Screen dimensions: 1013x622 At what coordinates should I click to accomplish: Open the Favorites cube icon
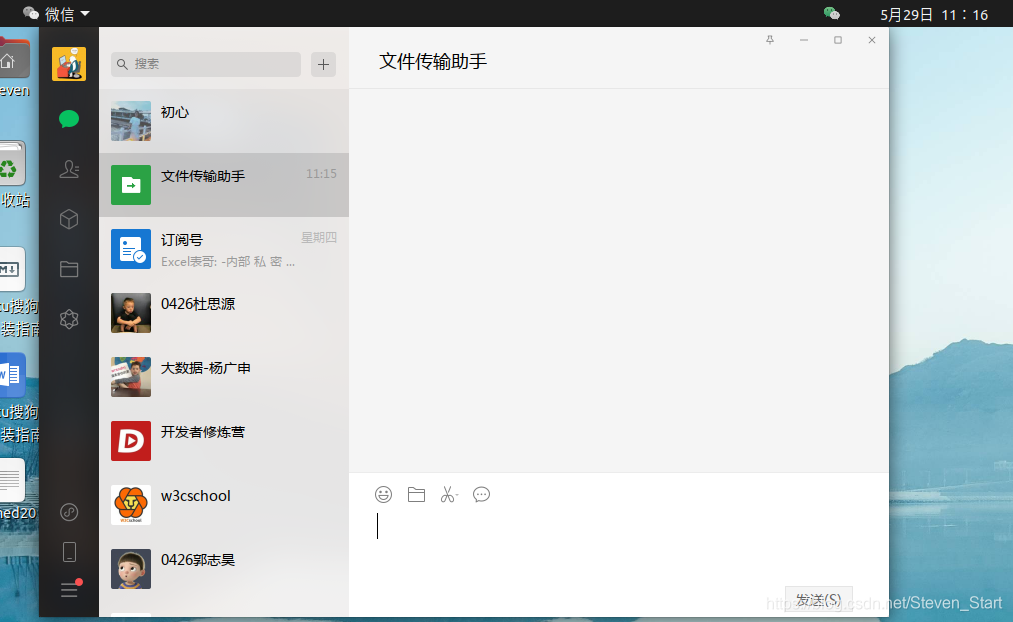[69, 219]
